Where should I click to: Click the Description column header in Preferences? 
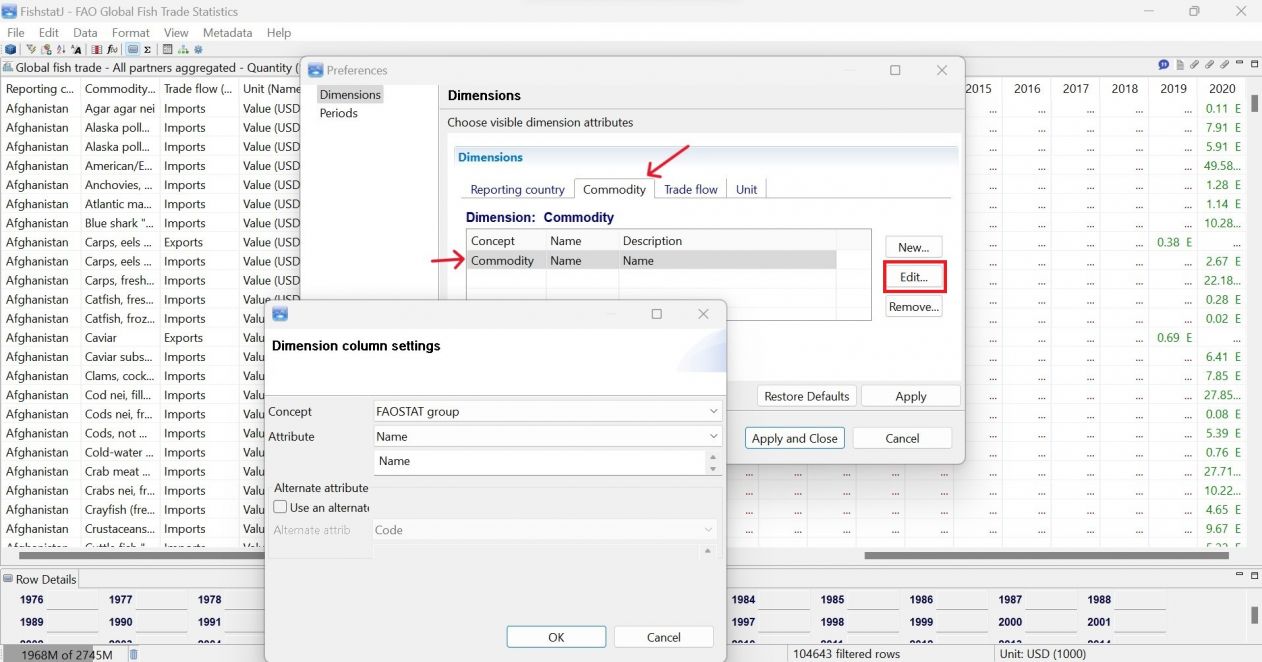pos(727,241)
